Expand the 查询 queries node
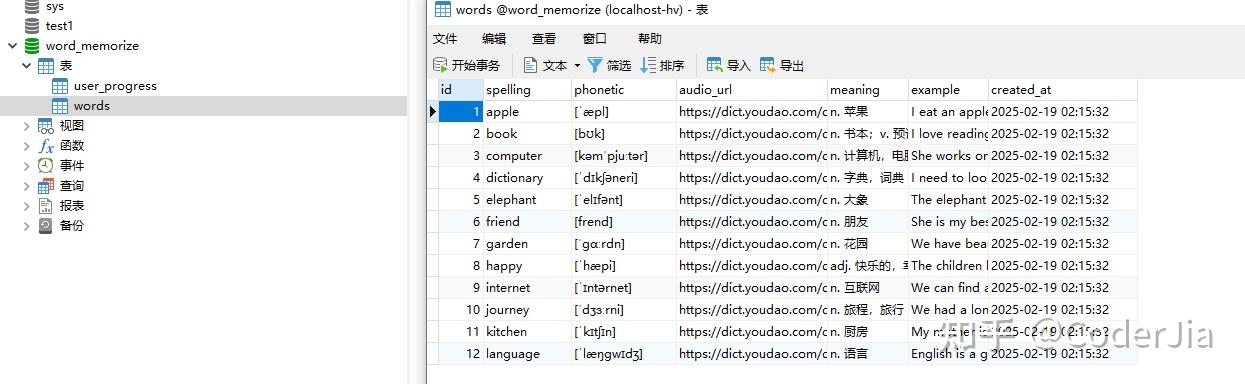1245x384 pixels. (27, 186)
